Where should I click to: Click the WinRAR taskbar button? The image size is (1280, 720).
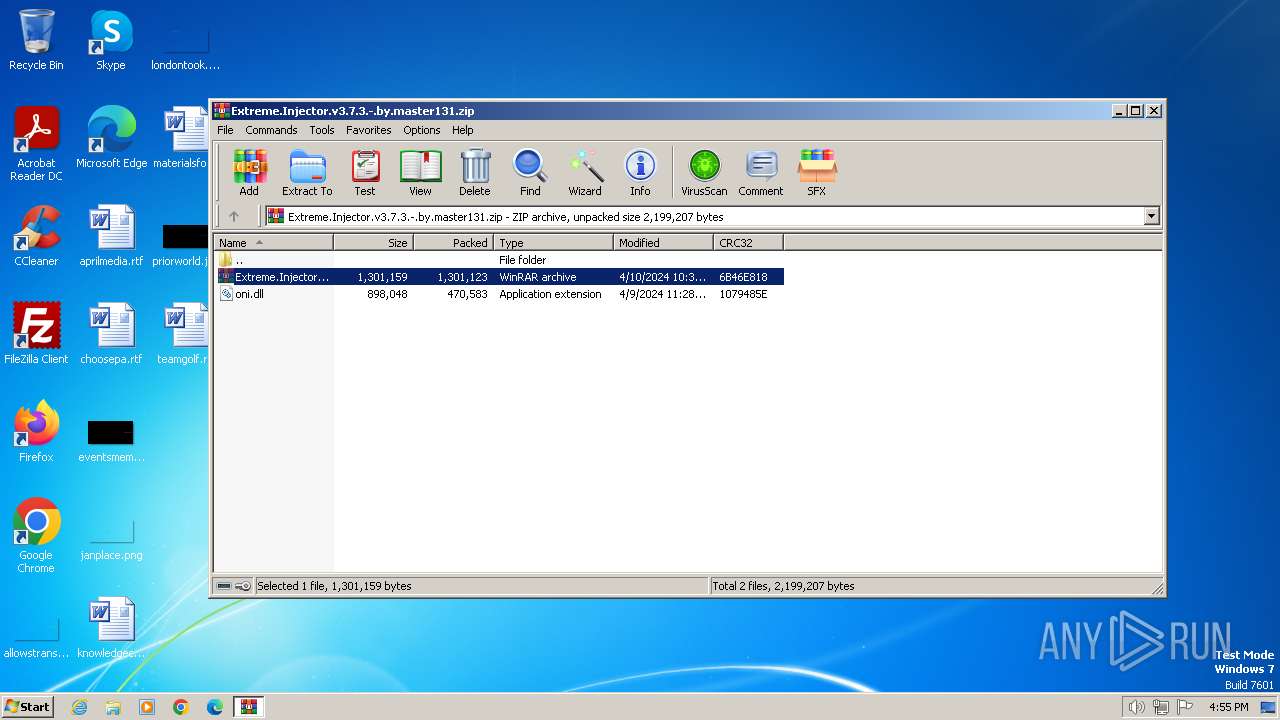249,707
